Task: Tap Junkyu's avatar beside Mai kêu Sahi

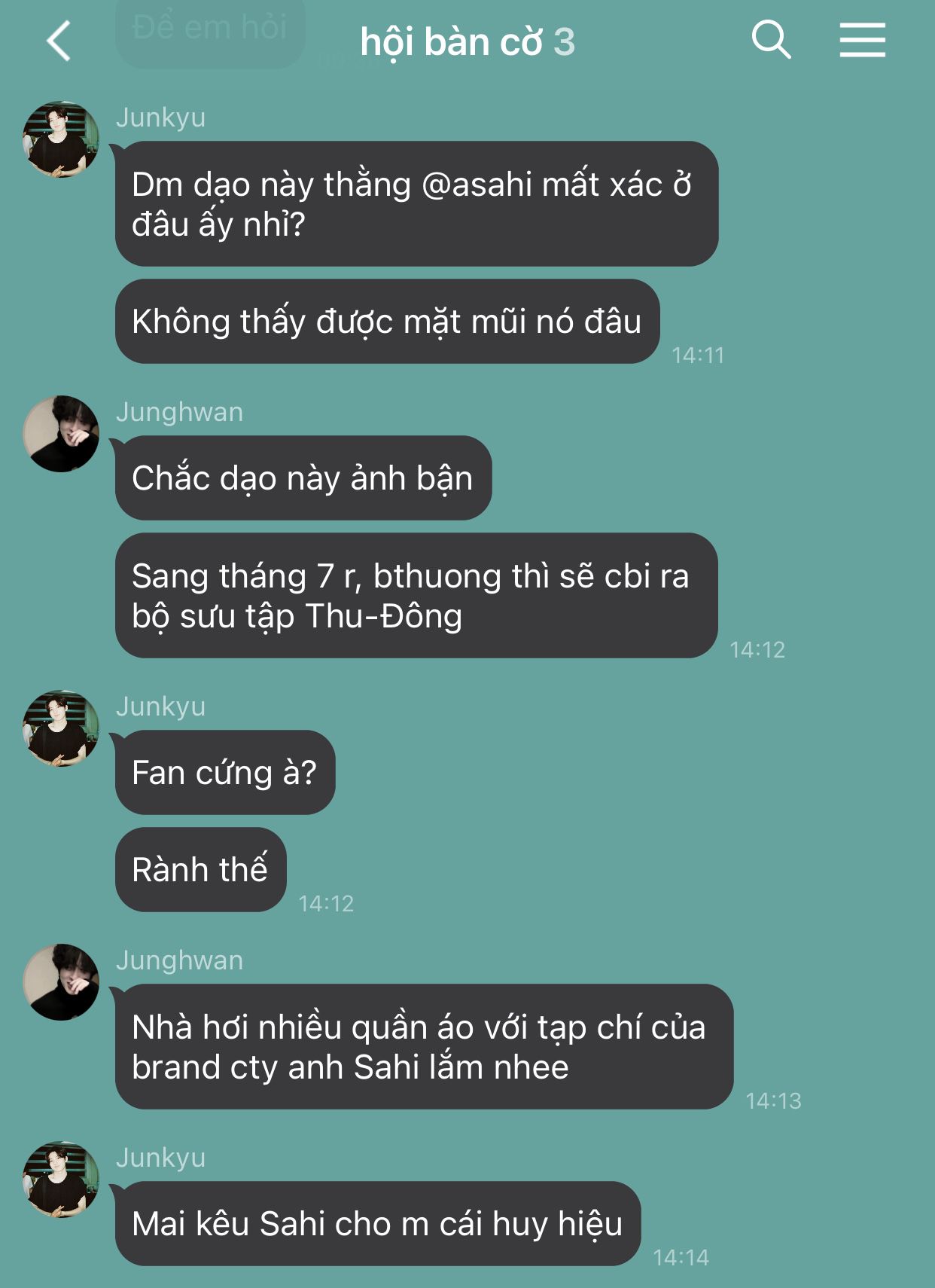Action: tap(61, 1180)
